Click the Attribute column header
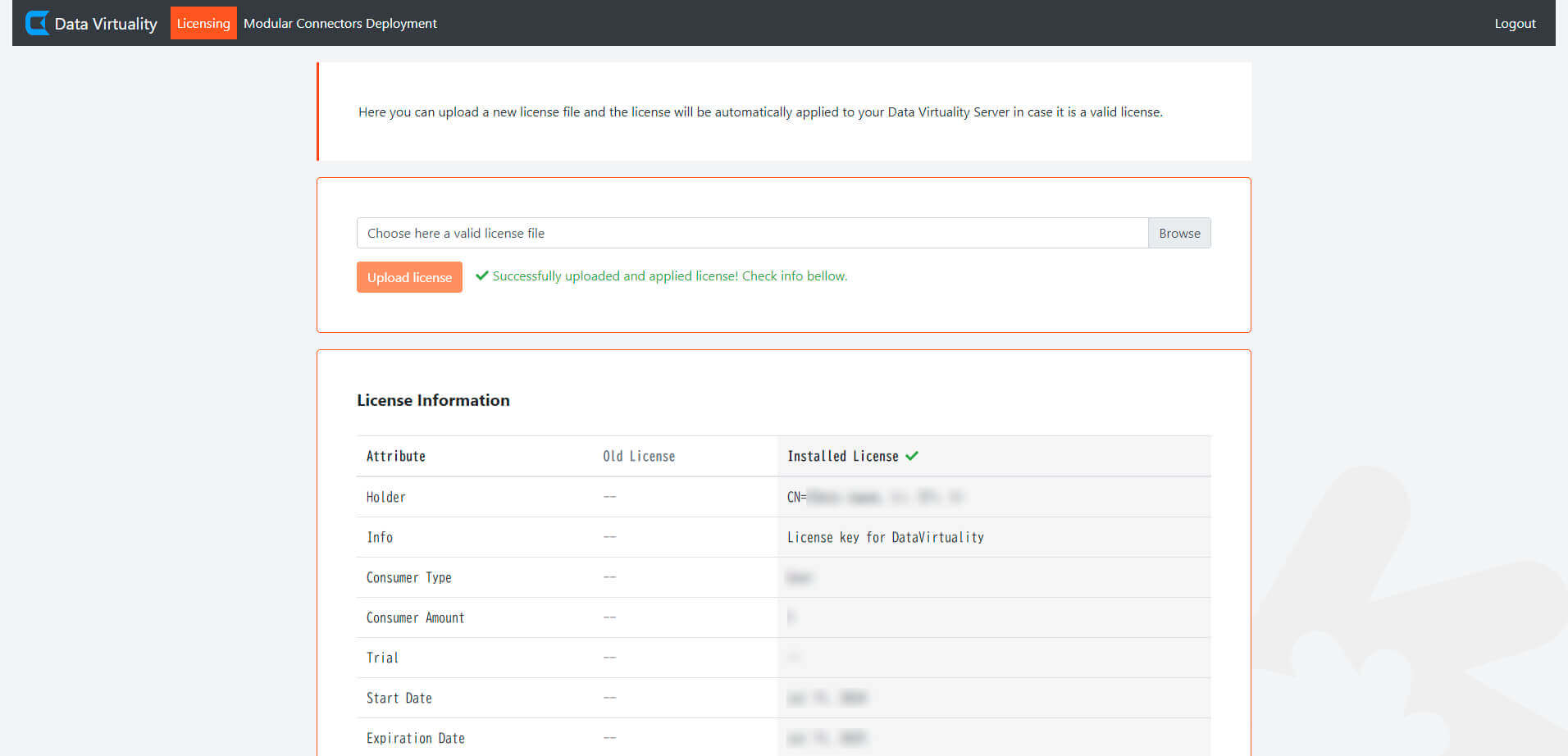This screenshot has height=756, width=1568. click(396, 456)
